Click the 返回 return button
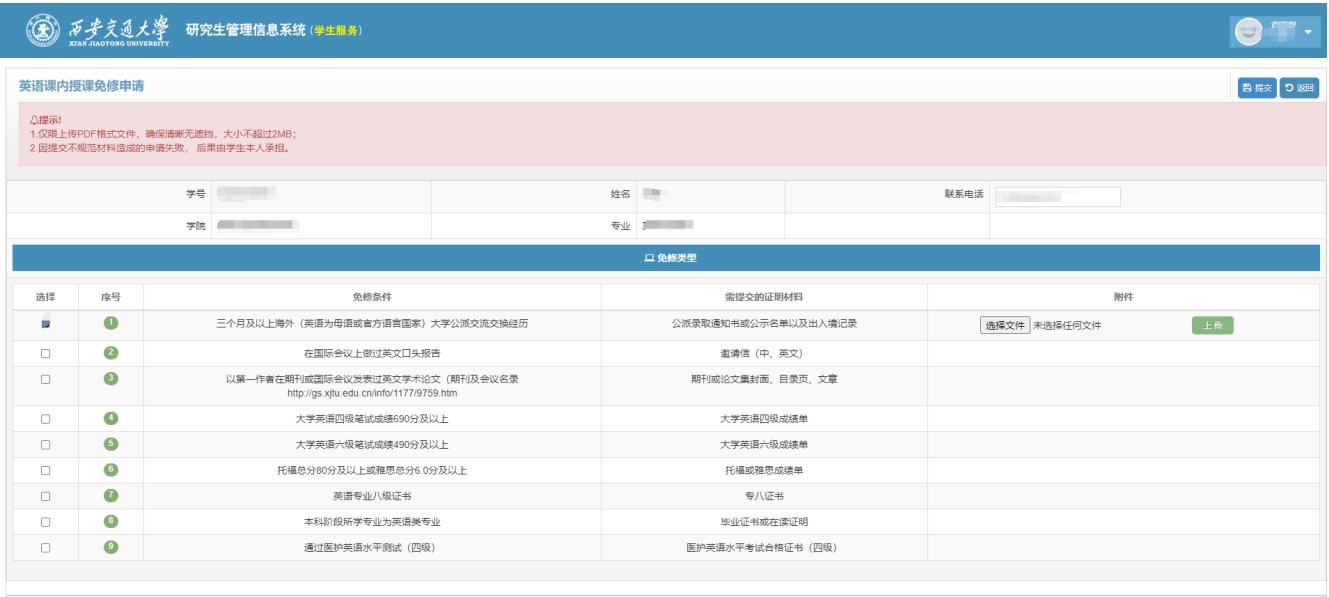Image resolution: width=1329 pixels, height=597 pixels. [x=1299, y=88]
